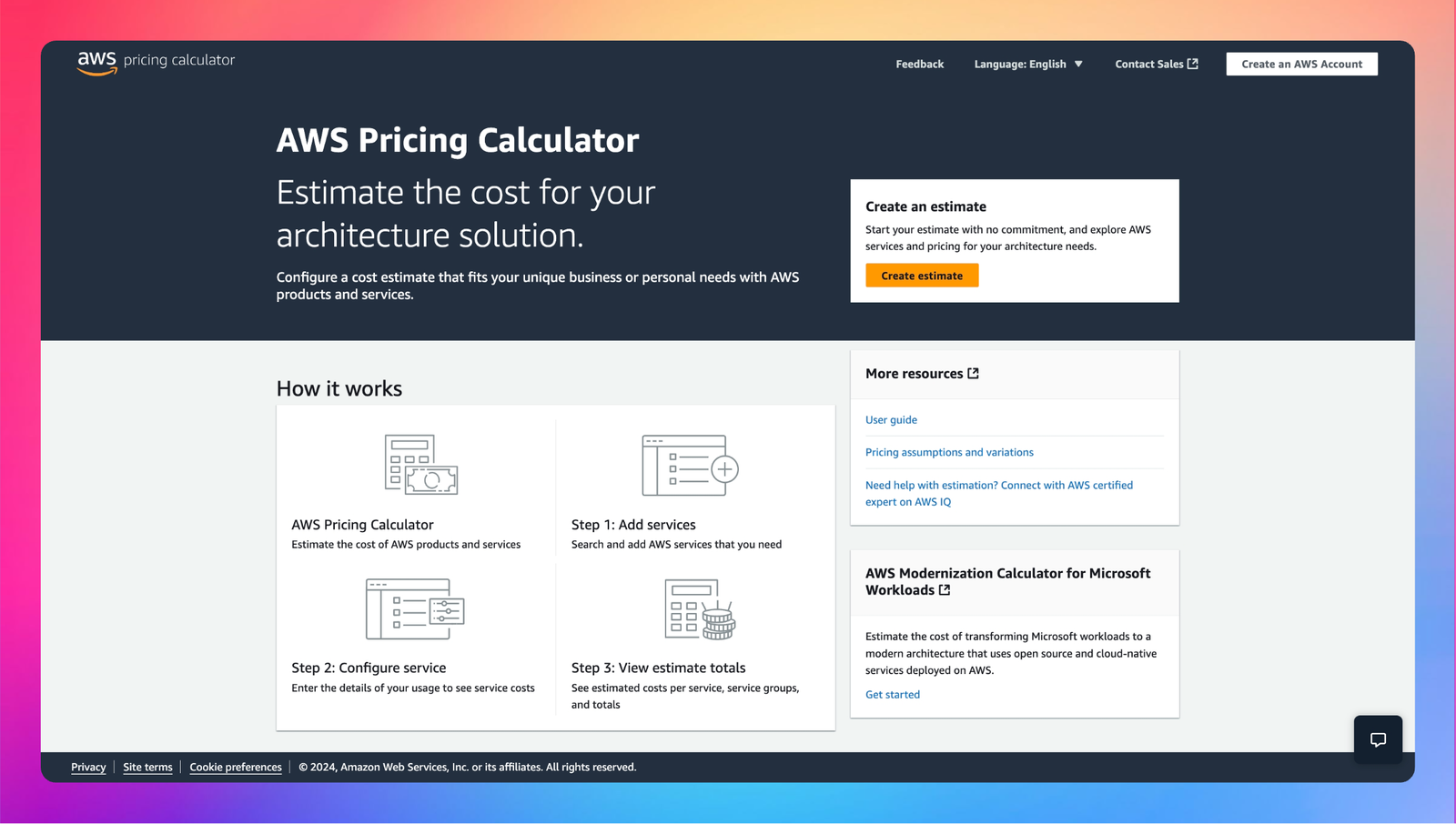
Task: Open the chat widget in the bottom corner
Action: pyautogui.click(x=1378, y=739)
